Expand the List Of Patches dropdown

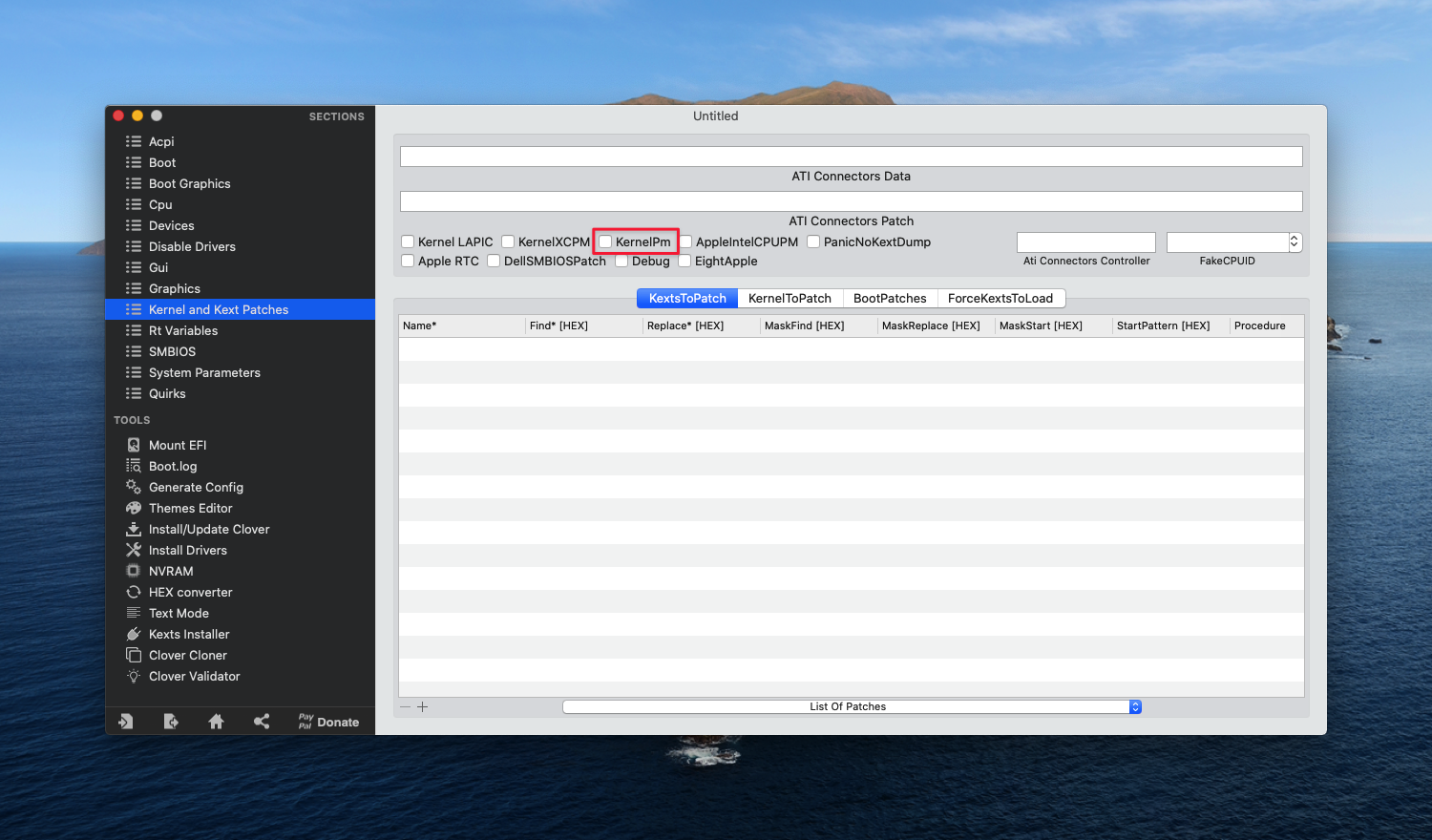pyautogui.click(x=1135, y=707)
